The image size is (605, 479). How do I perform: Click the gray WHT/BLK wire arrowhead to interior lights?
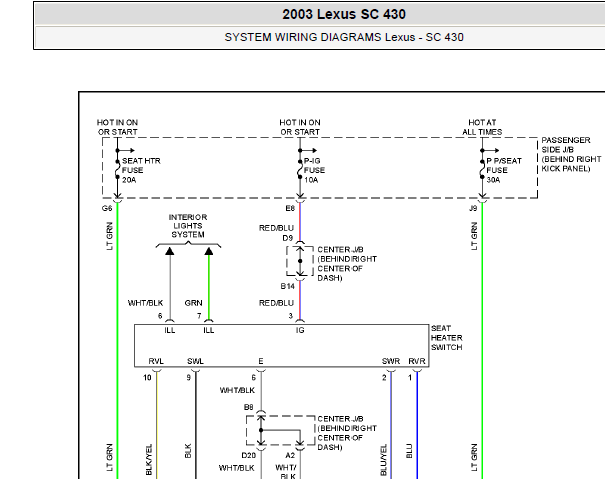[x=170, y=251]
